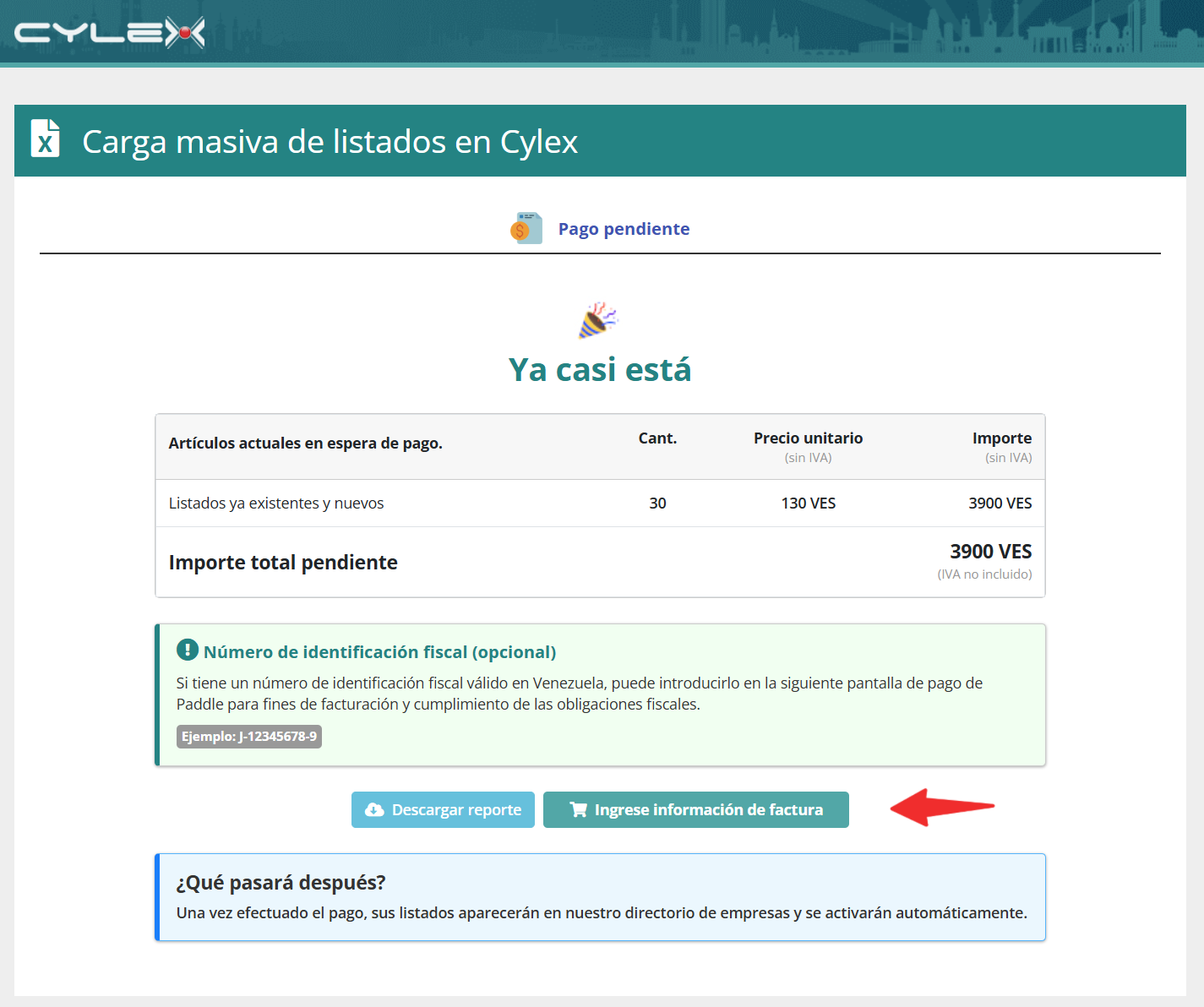Click 'Artículos actuales en espera de pago.' header
Screen dimensions: 1204x1007
coord(306,444)
